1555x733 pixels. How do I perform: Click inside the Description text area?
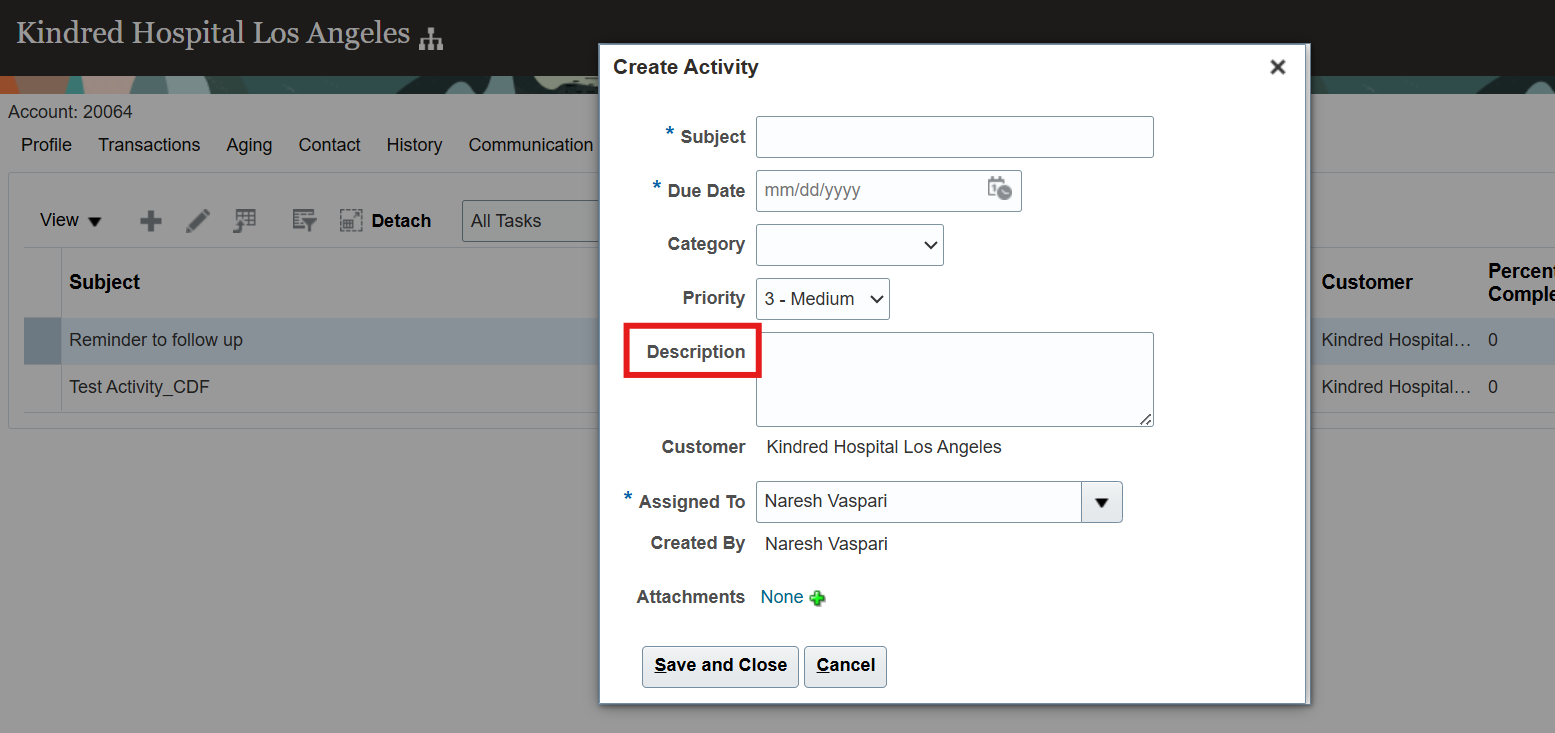(x=955, y=380)
